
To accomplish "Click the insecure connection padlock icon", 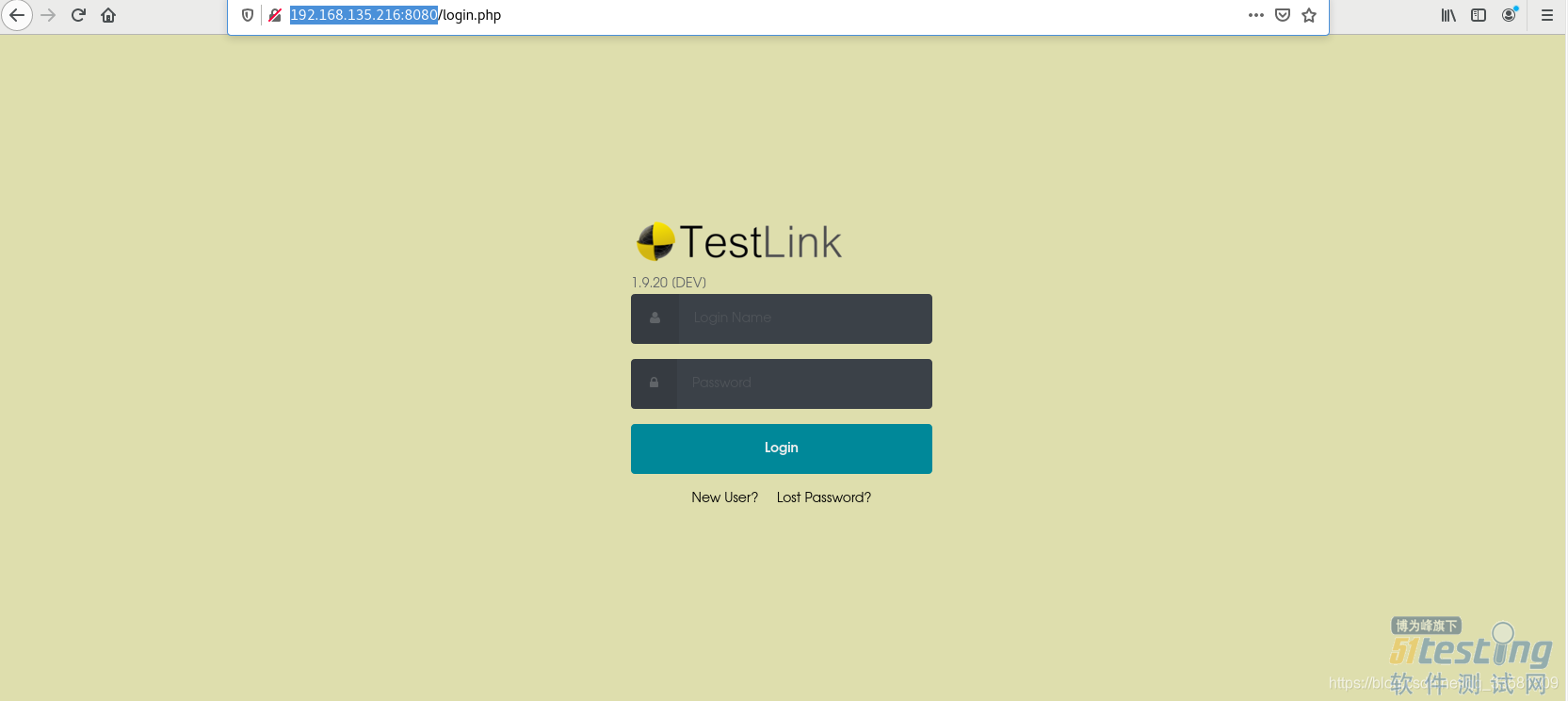I will [275, 15].
